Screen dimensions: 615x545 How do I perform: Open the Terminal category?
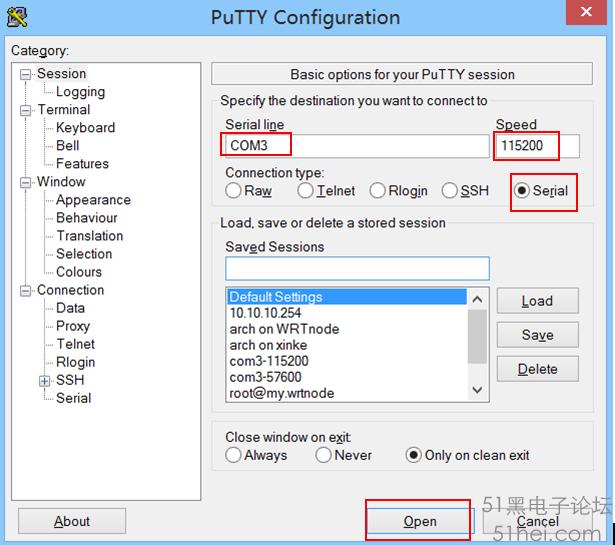pyautogui.click(x=64, y=110)
